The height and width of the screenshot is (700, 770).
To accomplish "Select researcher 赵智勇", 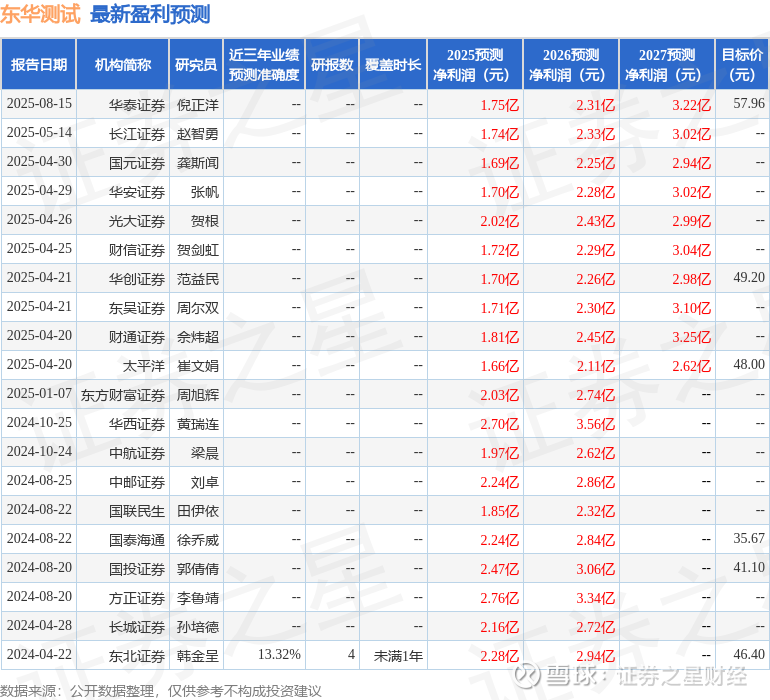I will 198,134.
